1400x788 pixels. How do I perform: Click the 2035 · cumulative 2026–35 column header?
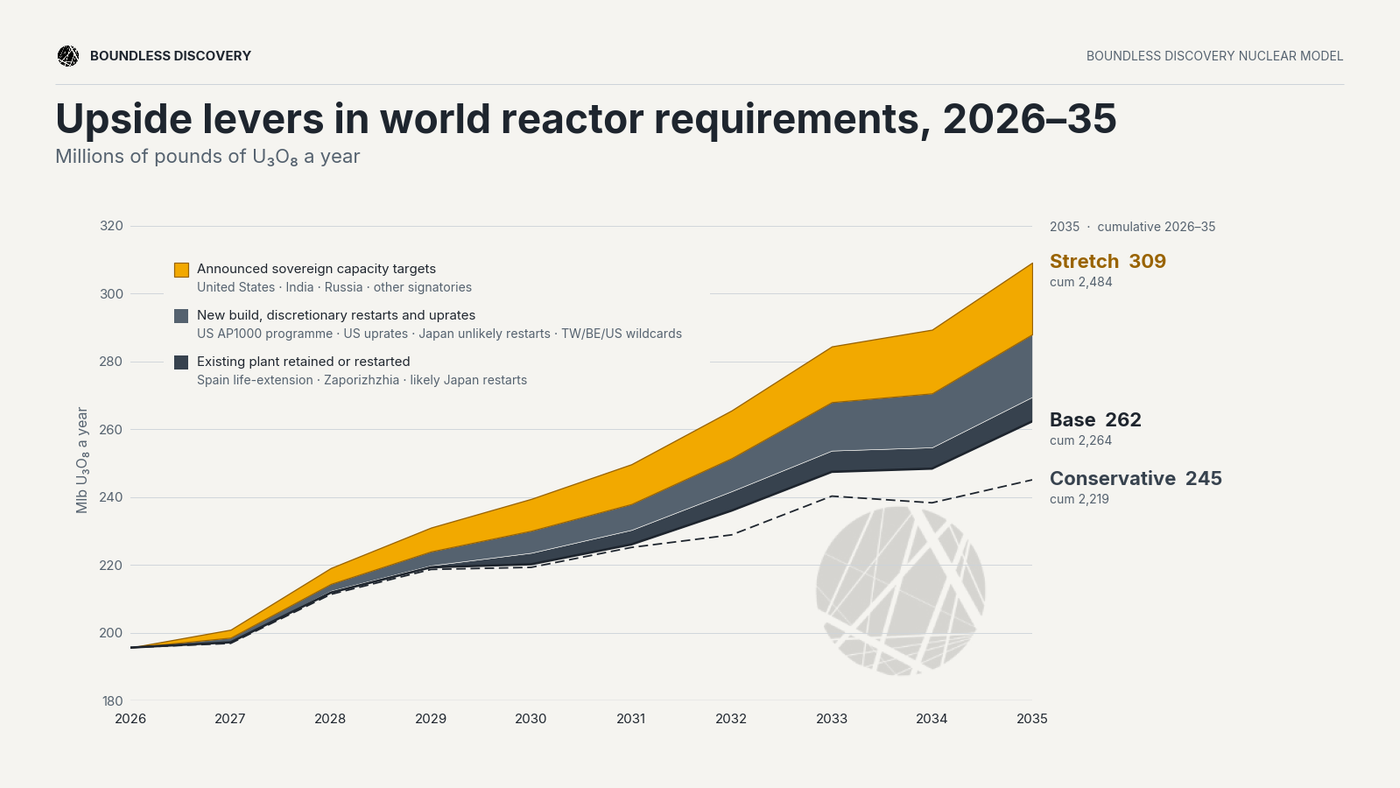(x=1132, y=227)
